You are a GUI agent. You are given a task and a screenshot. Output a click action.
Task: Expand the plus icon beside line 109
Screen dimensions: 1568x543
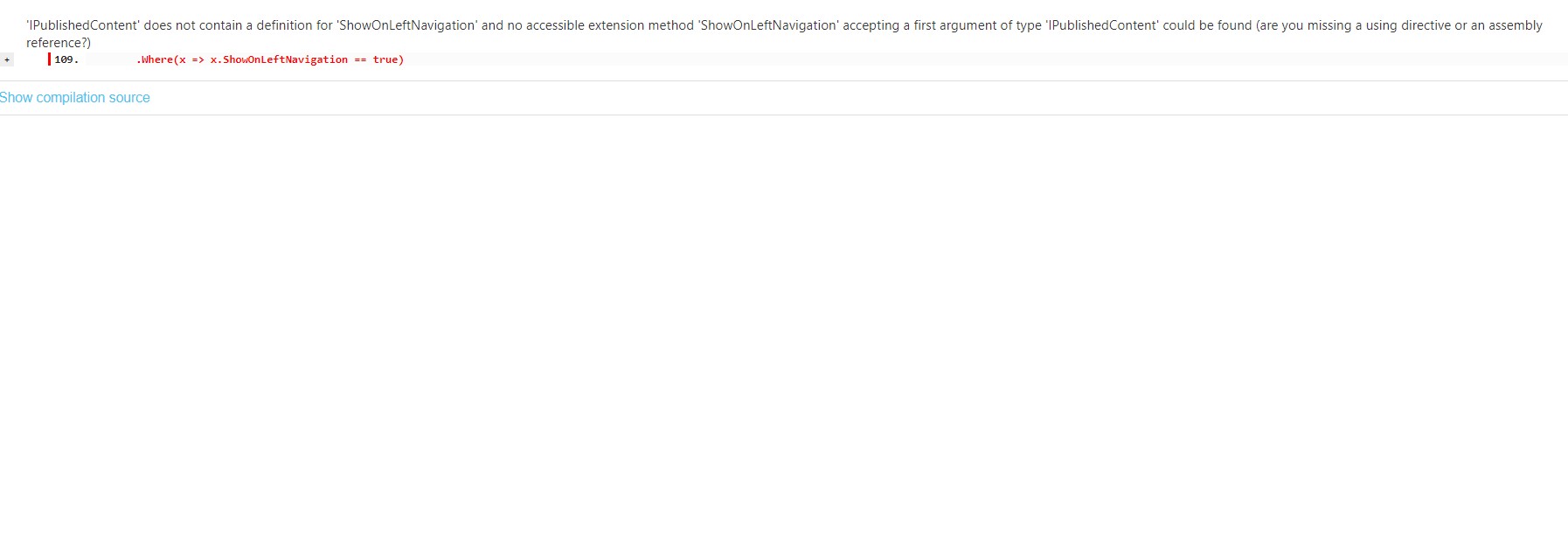[7, 59]
